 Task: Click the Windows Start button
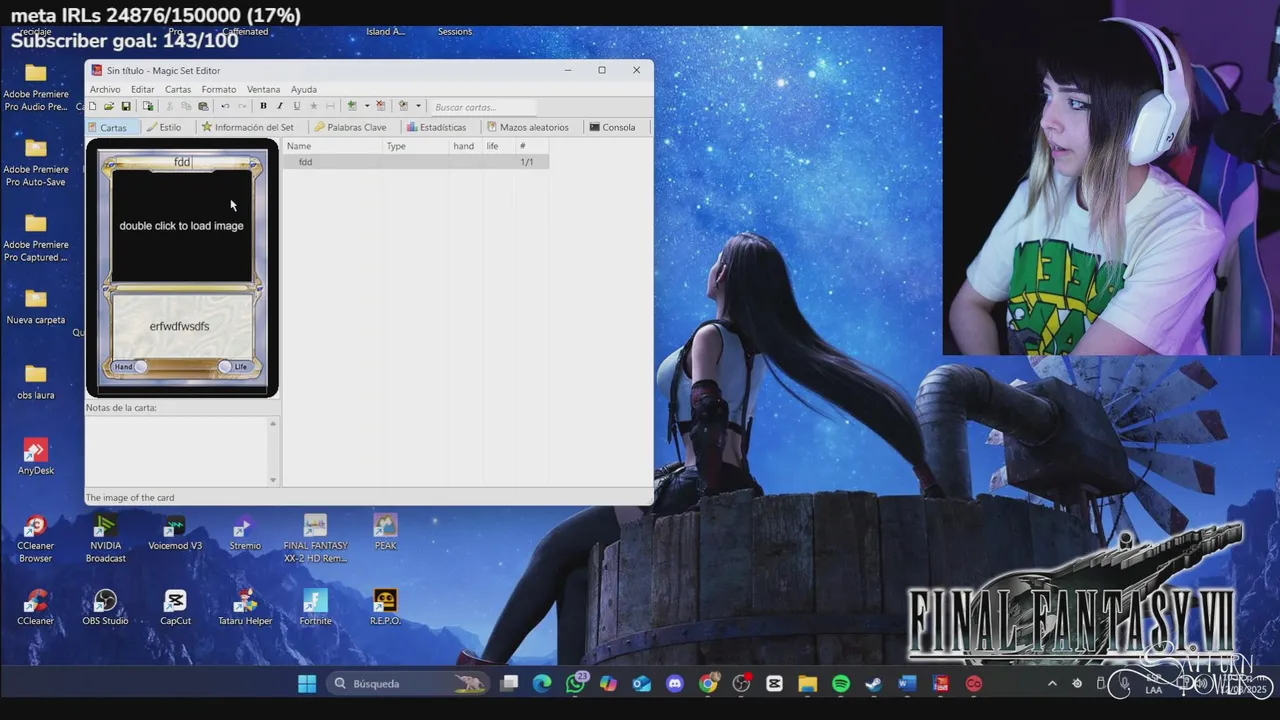pyautogui.click(x=307, y=684)
